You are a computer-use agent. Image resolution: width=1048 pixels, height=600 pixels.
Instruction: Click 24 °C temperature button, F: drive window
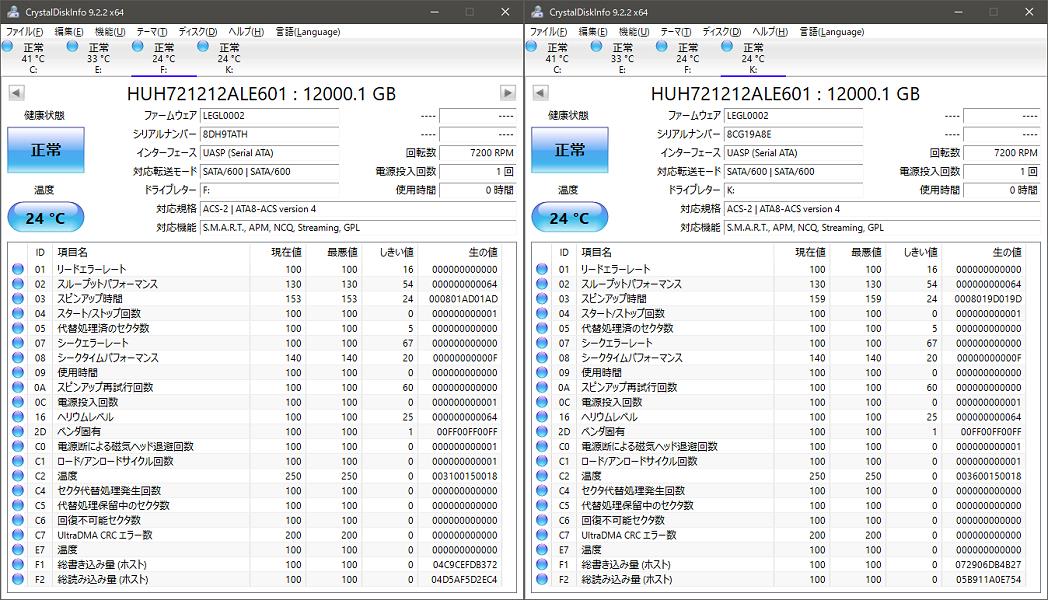(45, 218)
